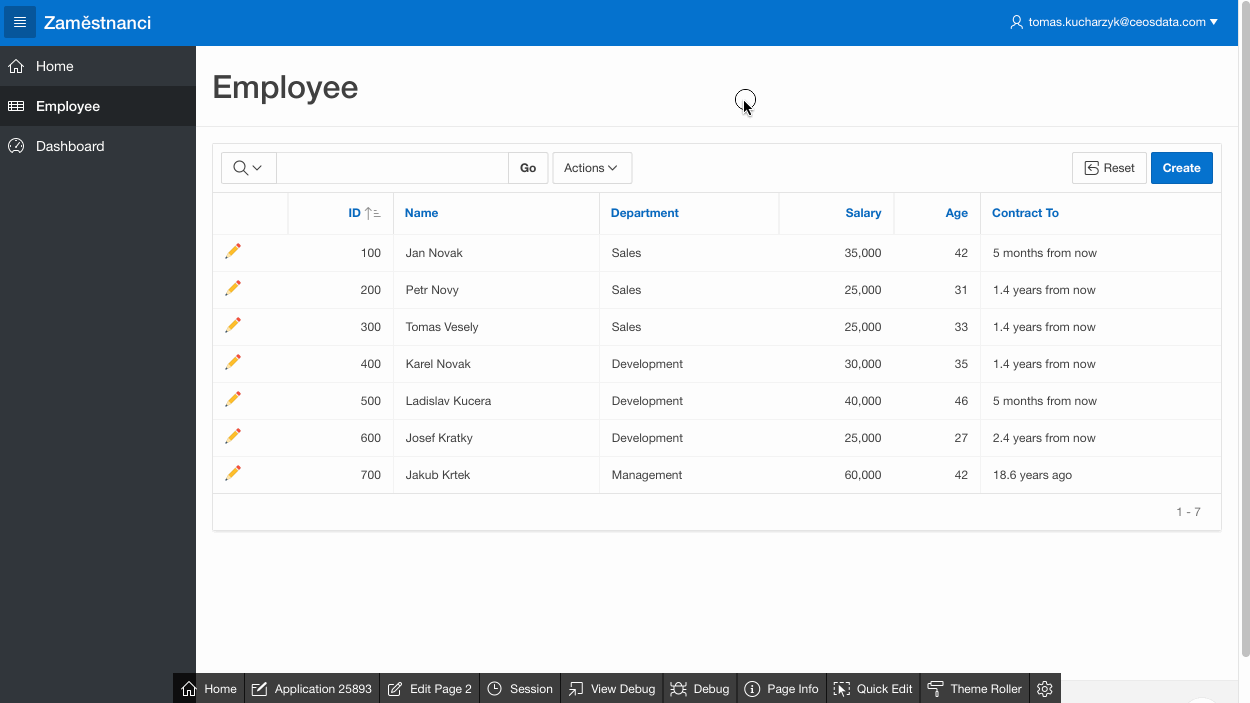This screenshot has width=1250, height=703.
Task: Click the edit pencil for Karel Novak
Action: 233,363
